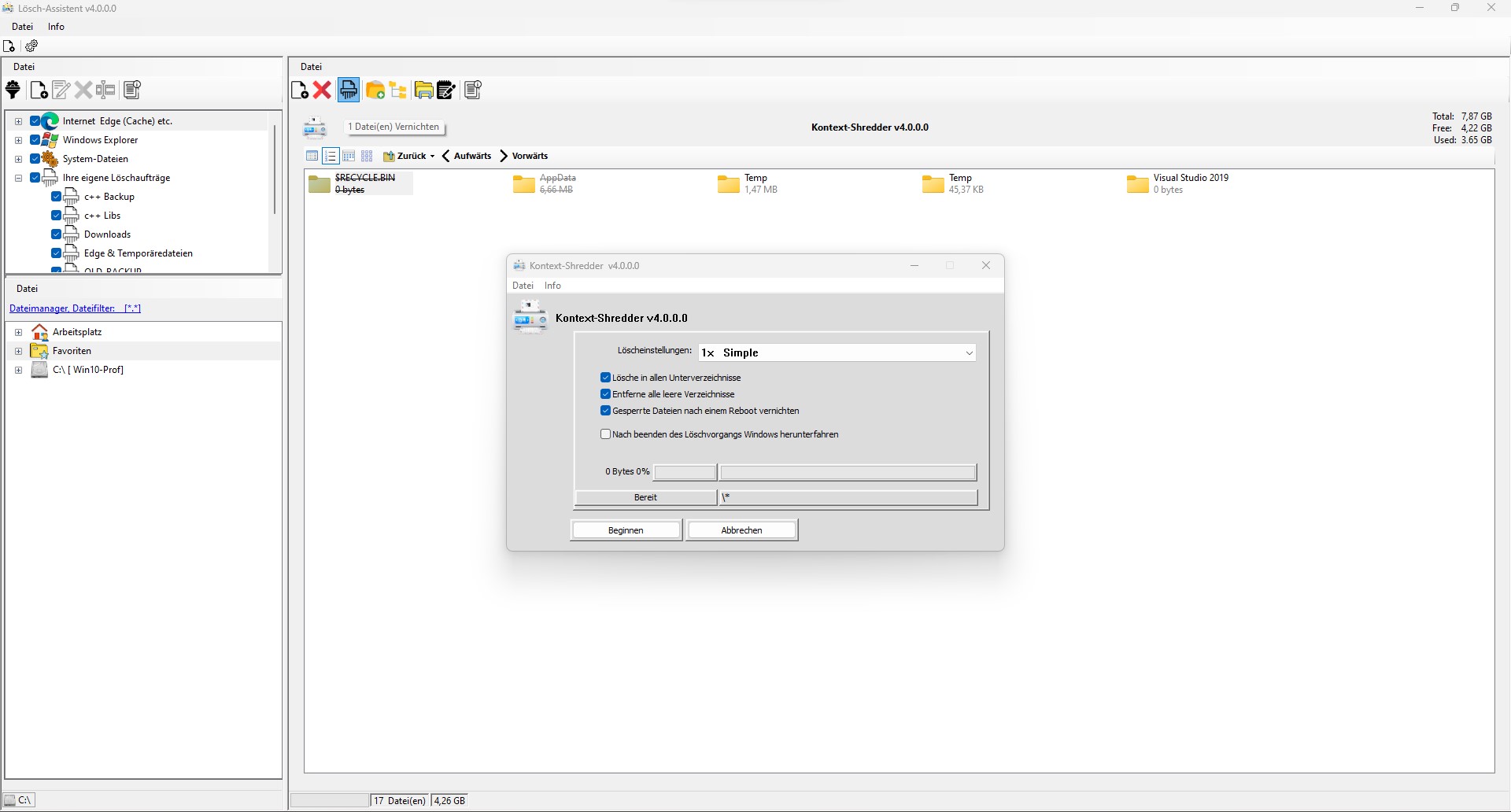
Task: Open the Löscheinstellungen dropdown
Action: [837, 353]
